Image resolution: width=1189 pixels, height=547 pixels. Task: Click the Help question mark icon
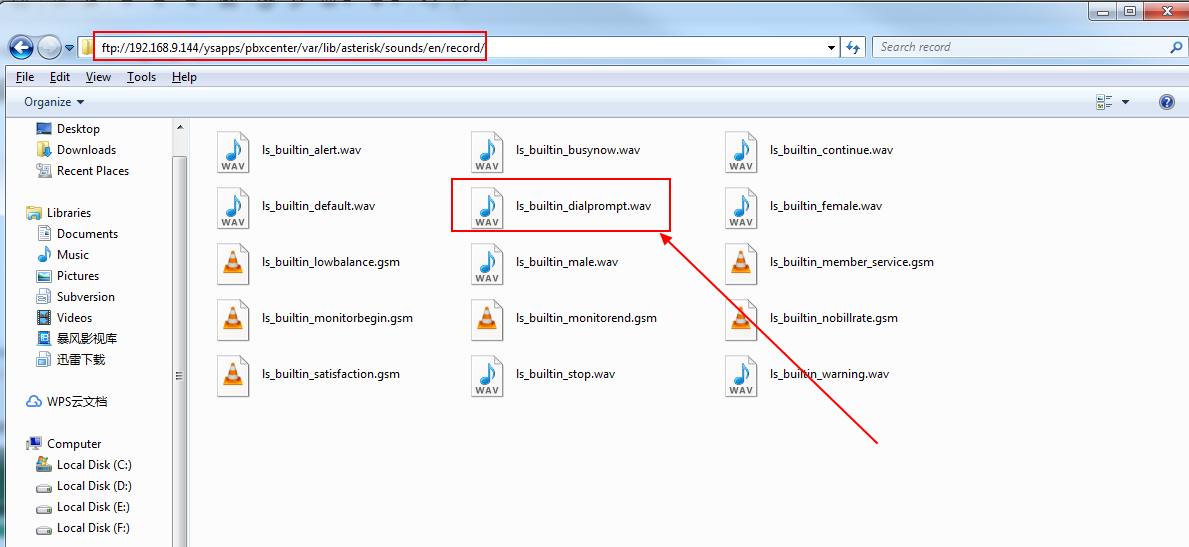point(1166,102)
